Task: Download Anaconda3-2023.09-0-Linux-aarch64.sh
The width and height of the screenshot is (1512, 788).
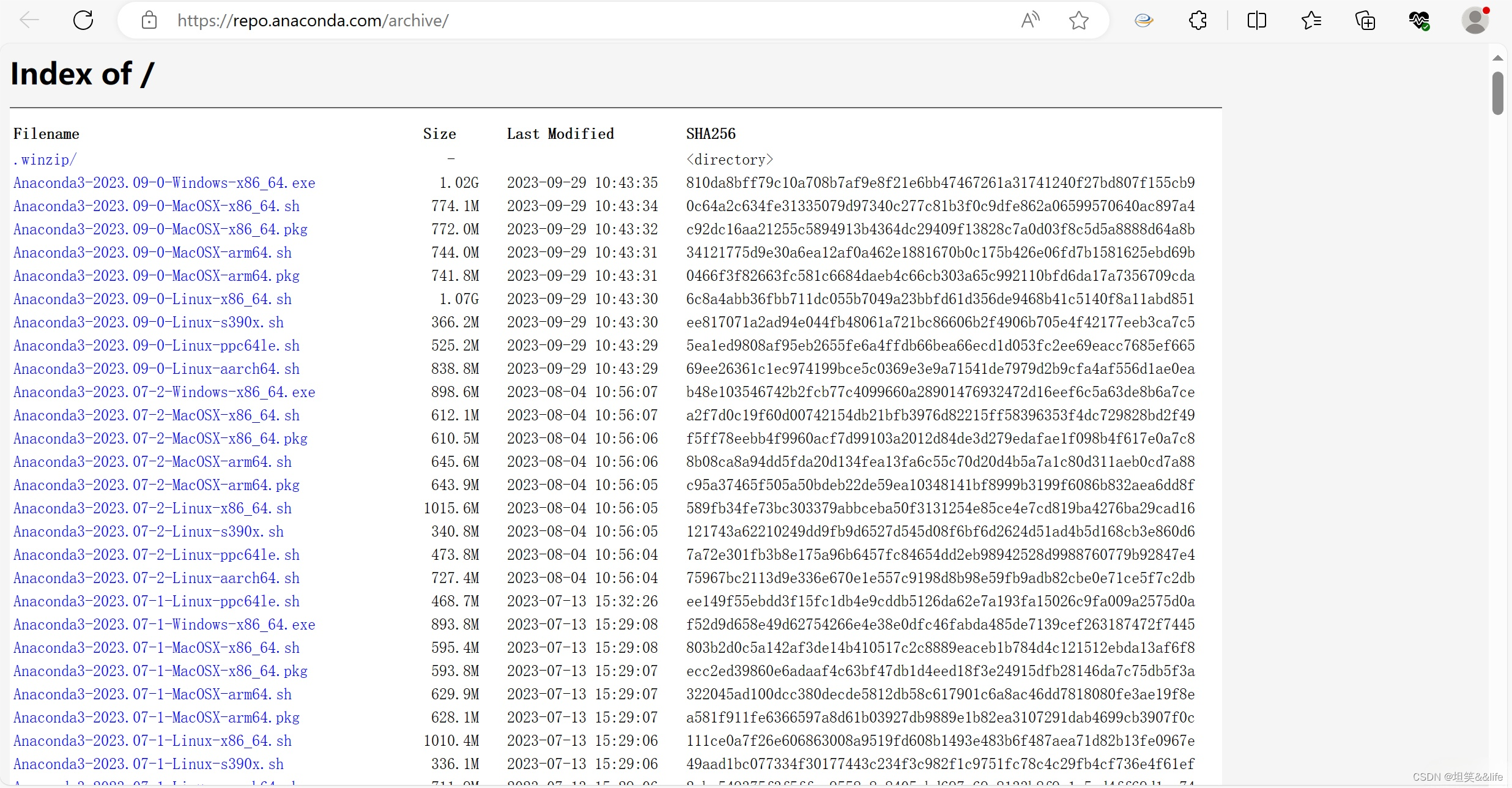Action: [x=156, y=369]
